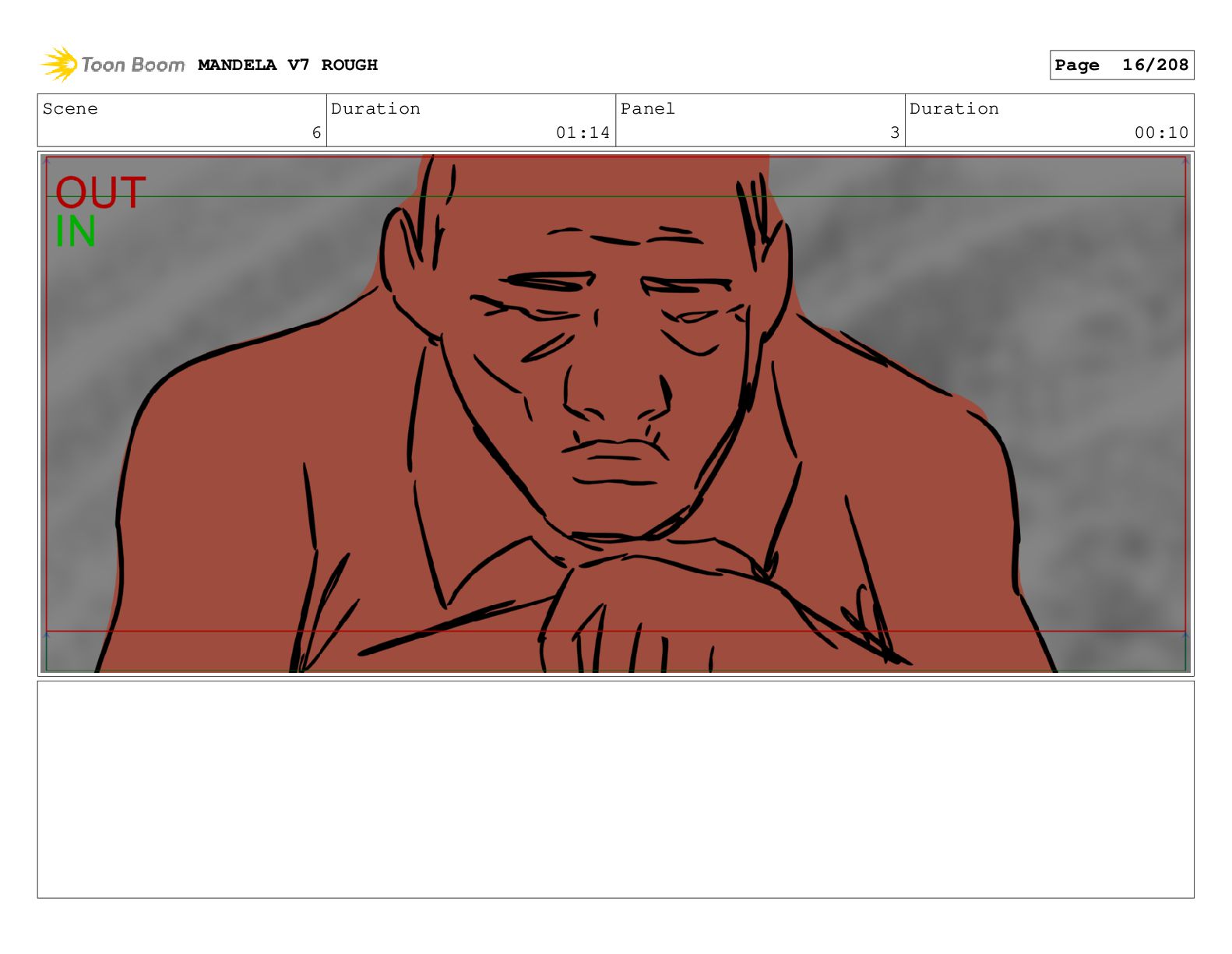Click the scene number '6'
The width and height of the screenshot is (1232, 954).
[316, 132]
